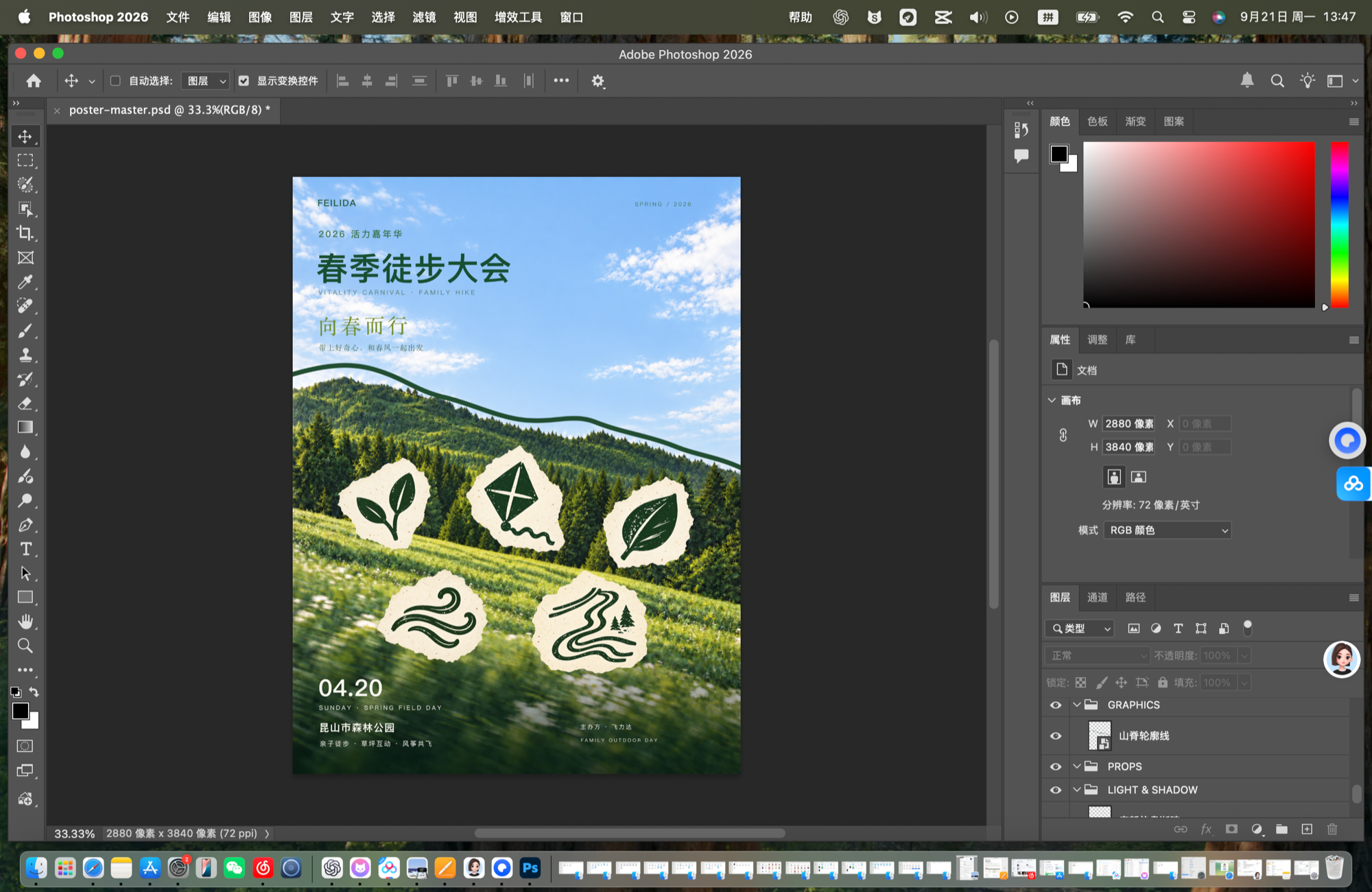Click the 山脊轮廓线 layer thumbnail
Viewport: 1372px width, 892px height.
1100,736
